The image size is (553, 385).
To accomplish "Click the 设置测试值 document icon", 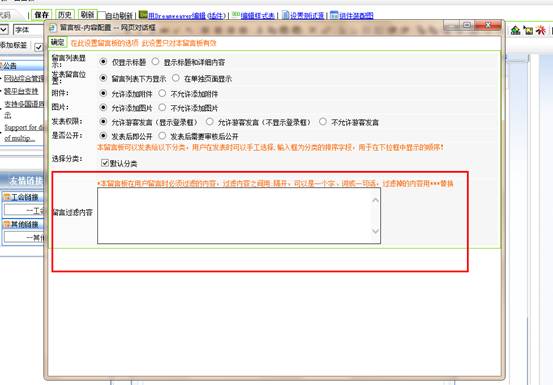I will pos(285,15).
